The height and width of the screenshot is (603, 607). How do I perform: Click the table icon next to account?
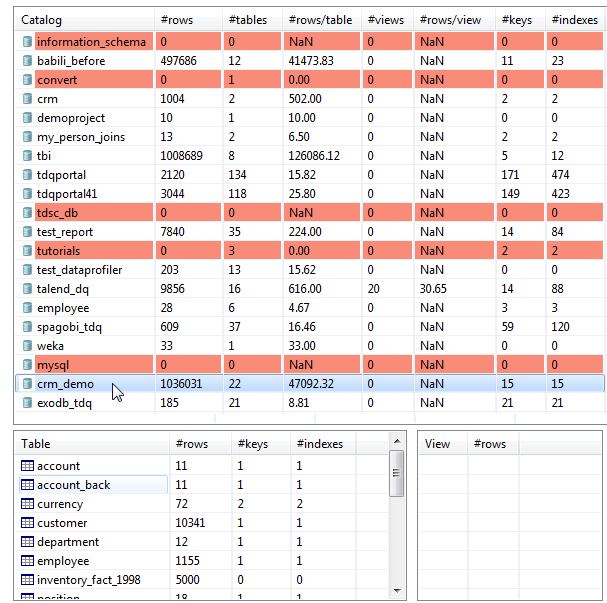tap(27, 466)
